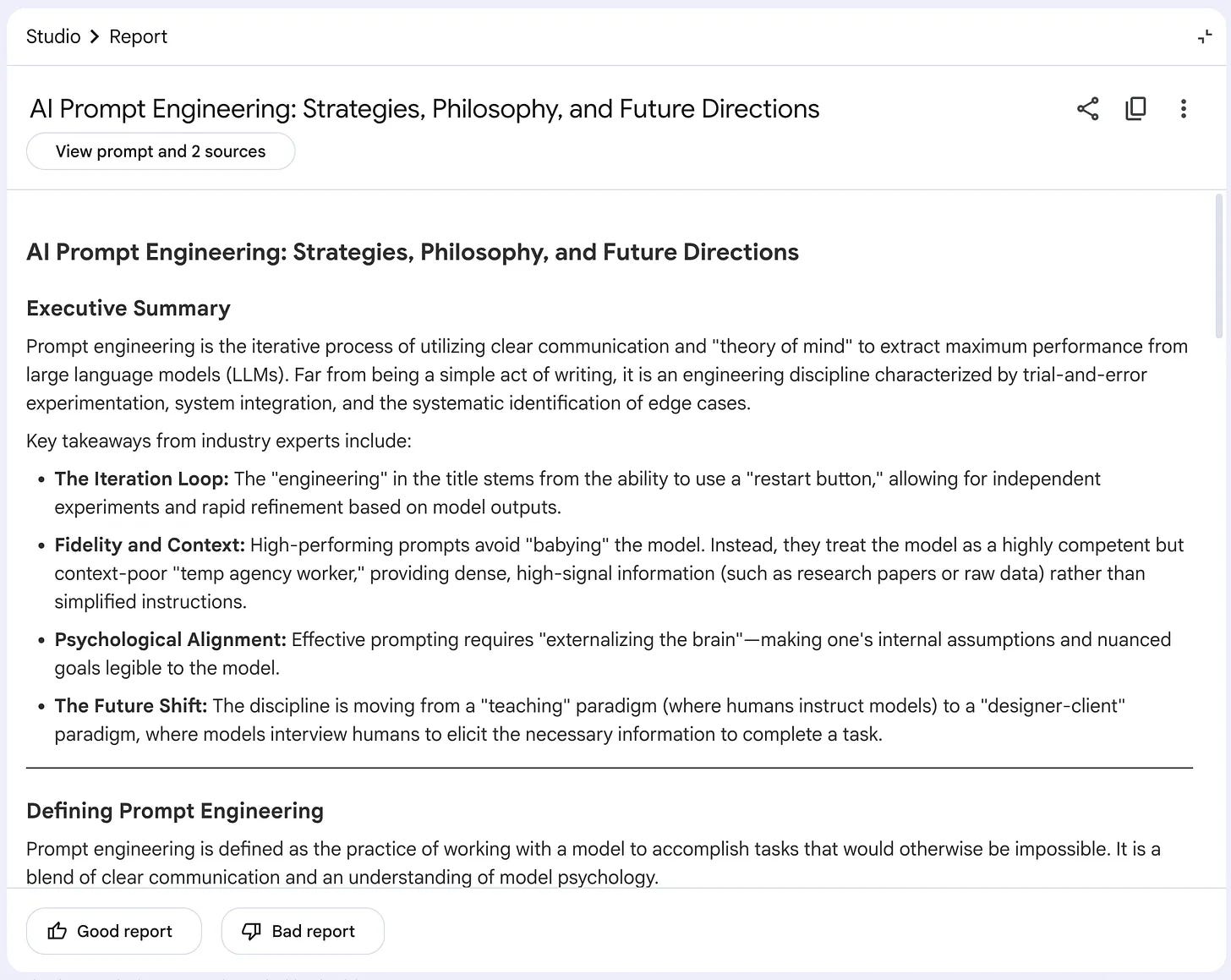Mark this as a Bad report
The height and width of the screenshot is (980, 1231).
click(303, 931)
